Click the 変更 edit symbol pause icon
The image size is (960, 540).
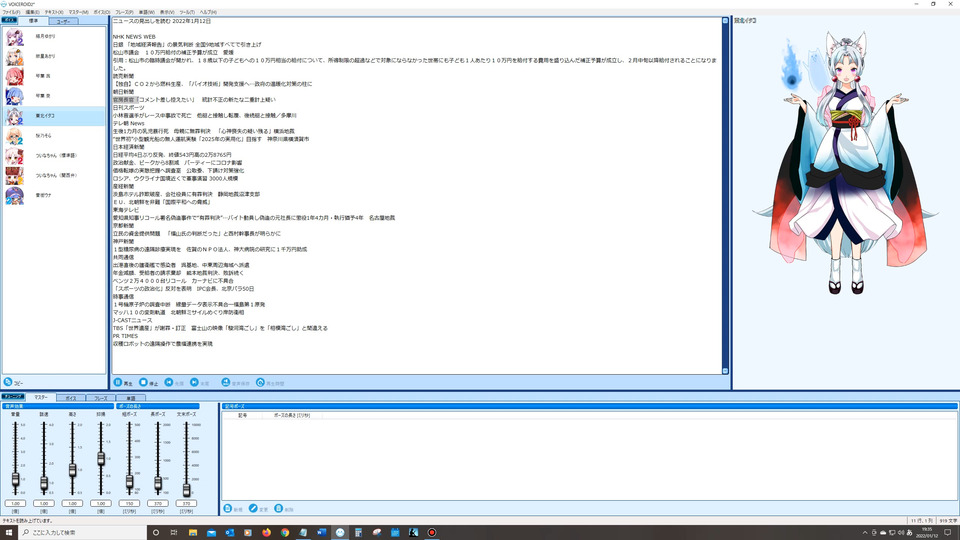[253, 509]
